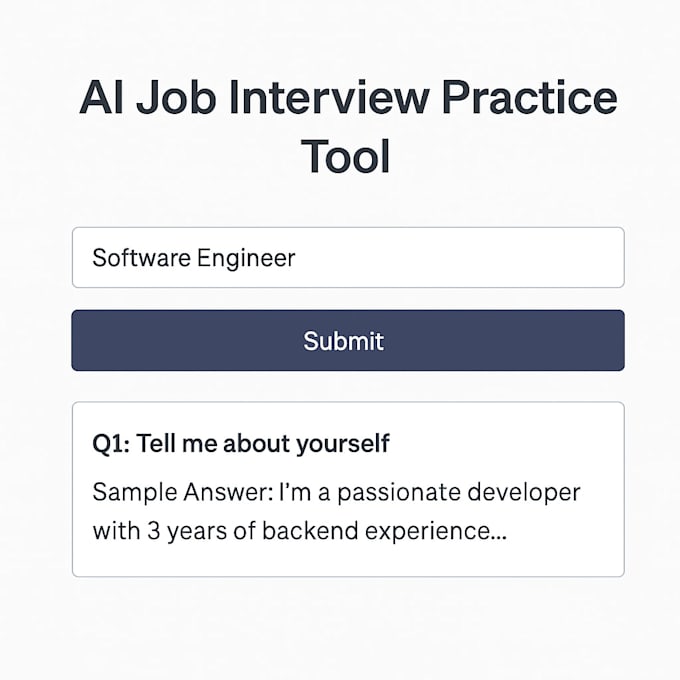The width and height of the screenshot is (680, 680).
Task: Click the Software Engineer job title input field
Action: click(x=348, y=257)
